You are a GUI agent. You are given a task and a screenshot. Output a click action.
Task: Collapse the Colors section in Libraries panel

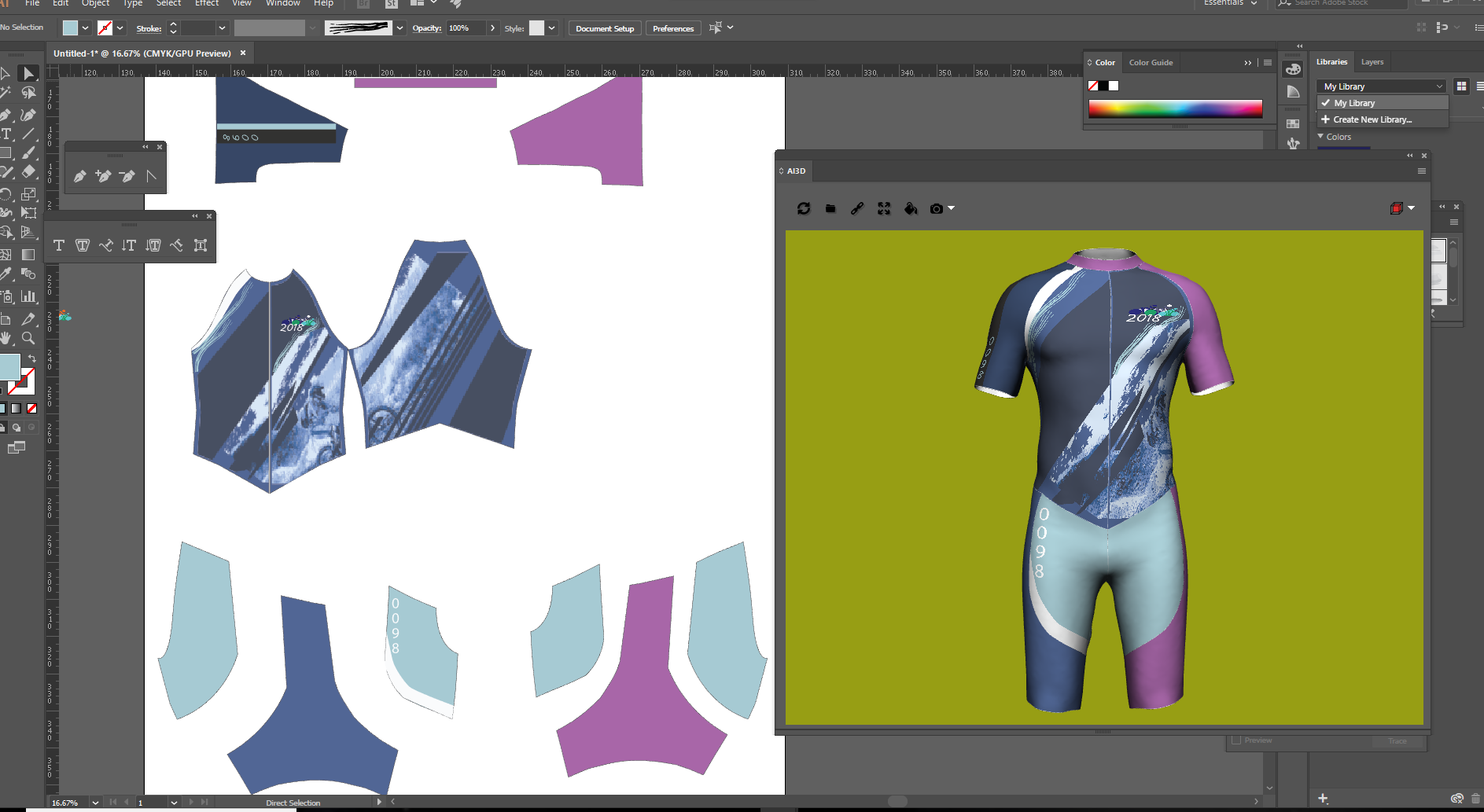point(1321,136)
